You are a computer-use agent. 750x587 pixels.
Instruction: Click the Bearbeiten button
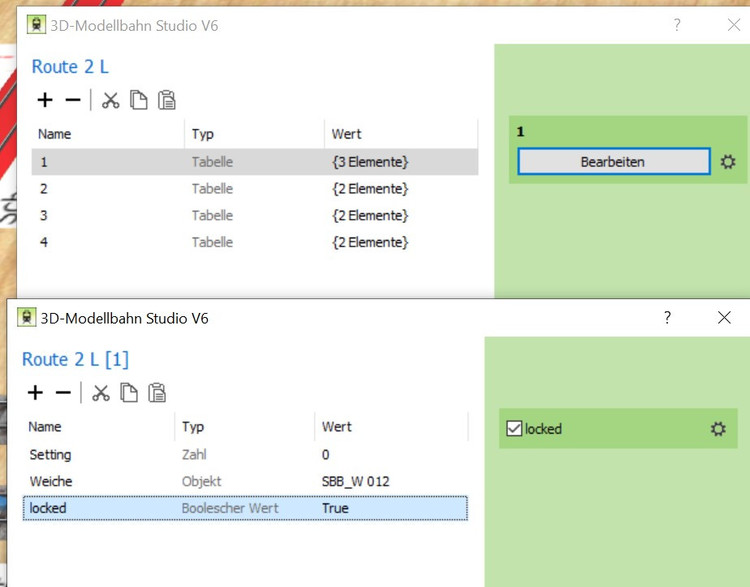[614, 162]
